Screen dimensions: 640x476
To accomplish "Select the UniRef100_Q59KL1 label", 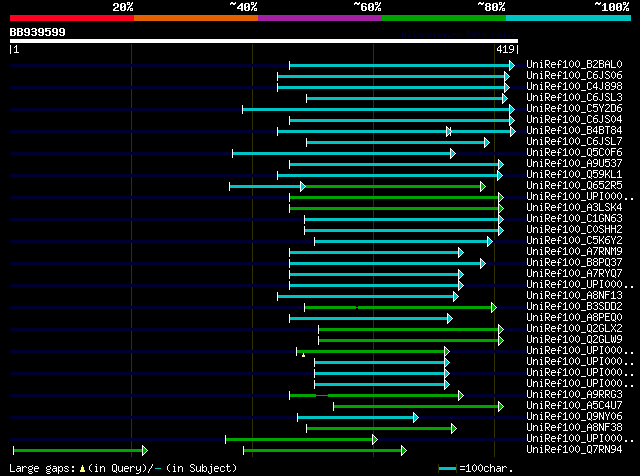I will [x=574, y=175].
